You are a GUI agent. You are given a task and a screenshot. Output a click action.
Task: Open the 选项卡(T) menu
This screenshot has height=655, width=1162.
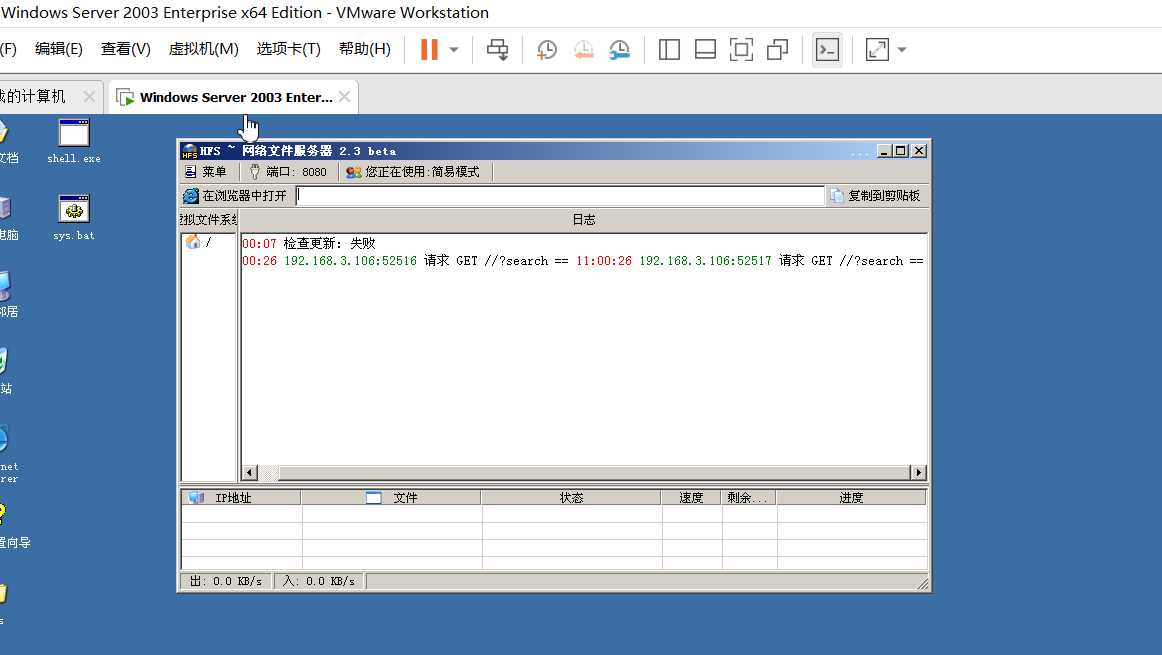[x=288, y=49]
